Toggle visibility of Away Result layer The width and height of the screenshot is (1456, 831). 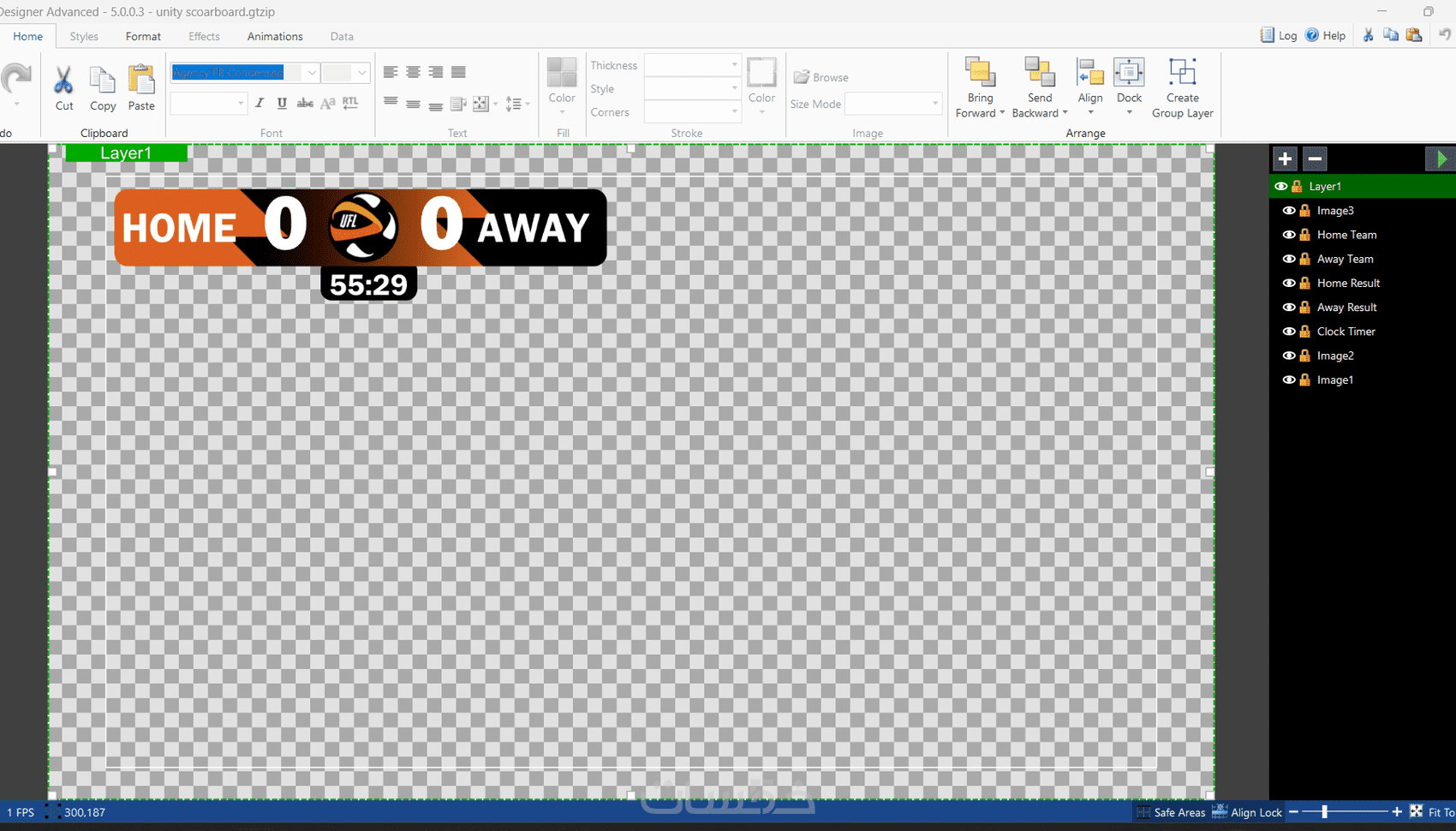tap(1289, 307)
